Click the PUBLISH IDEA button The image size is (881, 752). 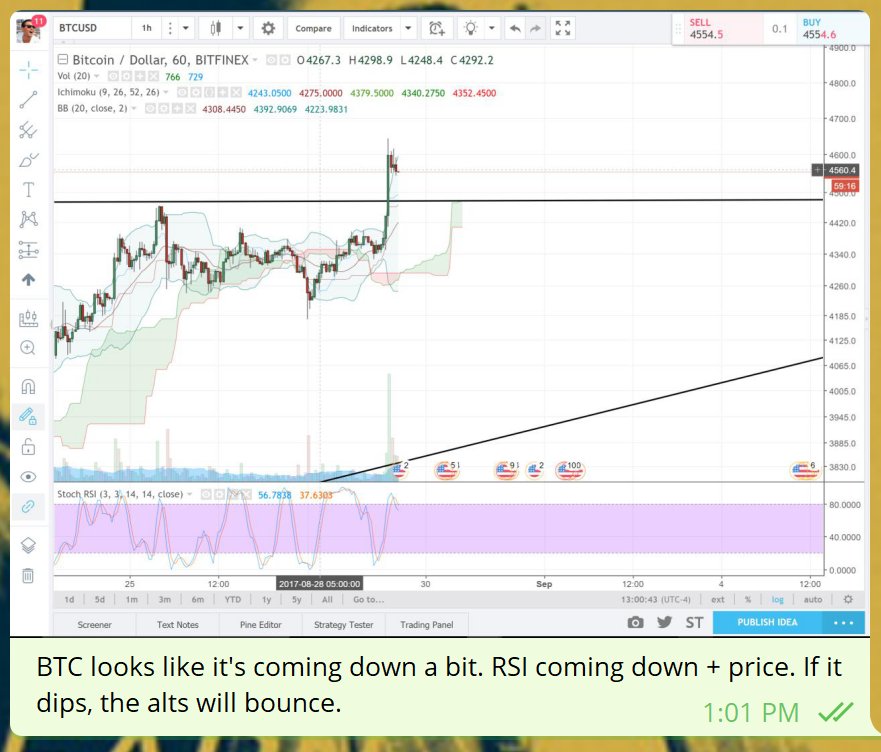767,622
